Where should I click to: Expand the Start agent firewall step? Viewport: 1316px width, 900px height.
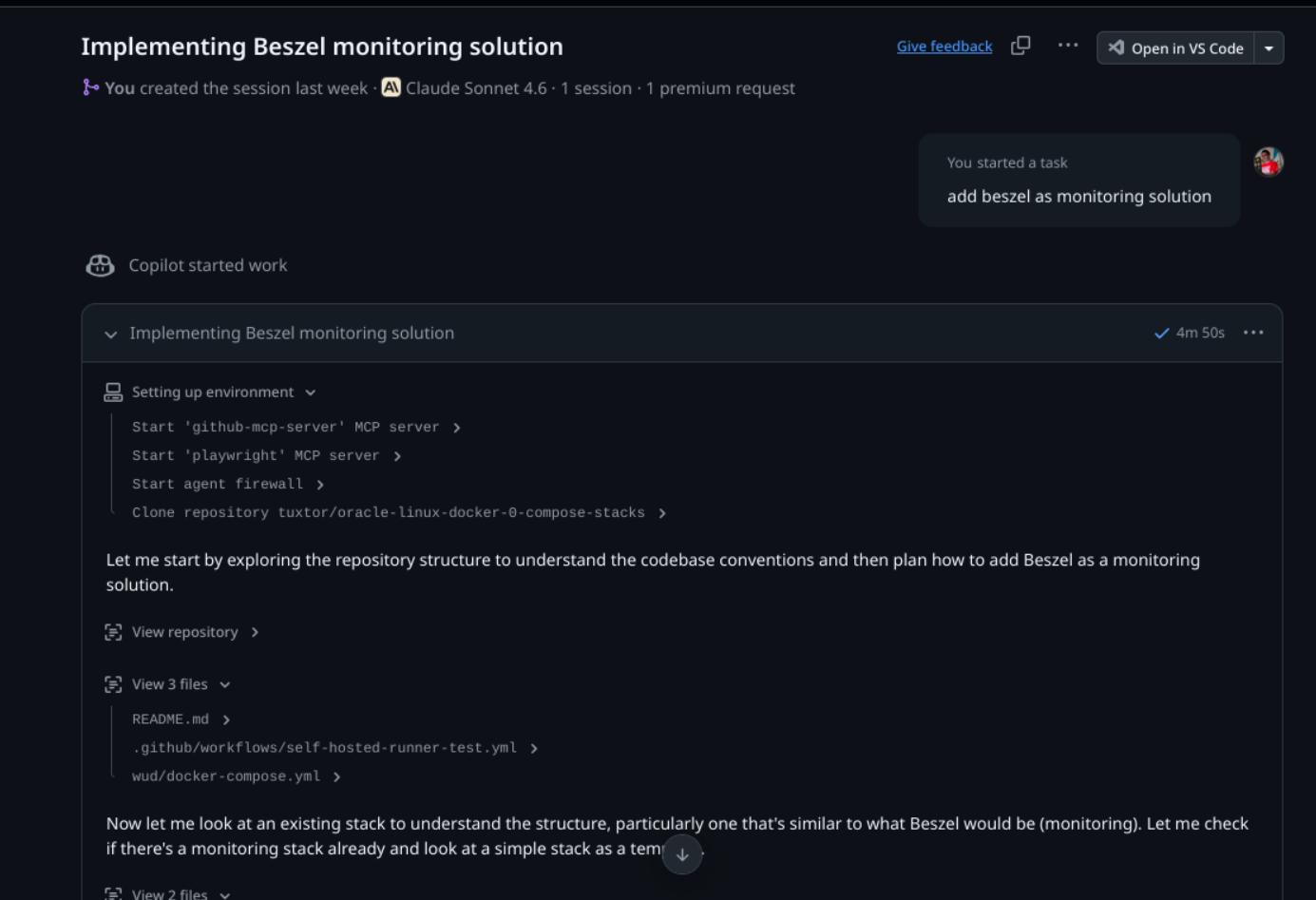point(320,485)
